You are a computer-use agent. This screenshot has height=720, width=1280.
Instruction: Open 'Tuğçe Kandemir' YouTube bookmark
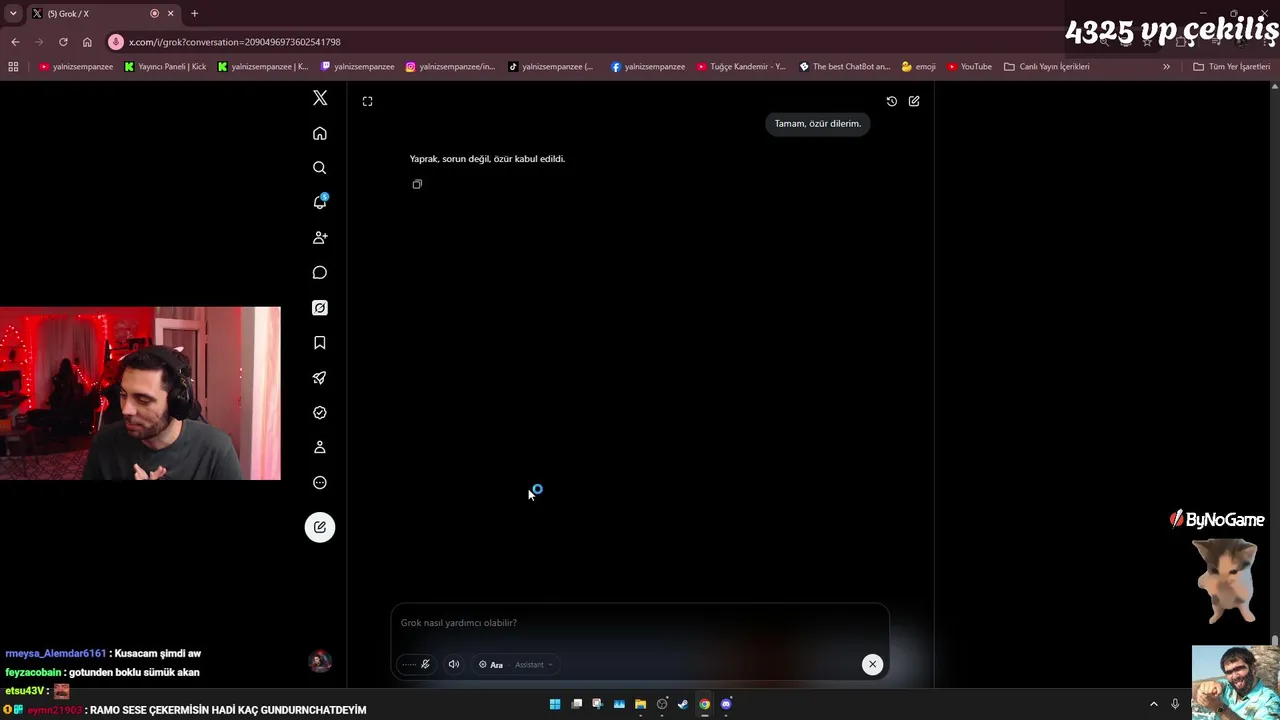741,67
